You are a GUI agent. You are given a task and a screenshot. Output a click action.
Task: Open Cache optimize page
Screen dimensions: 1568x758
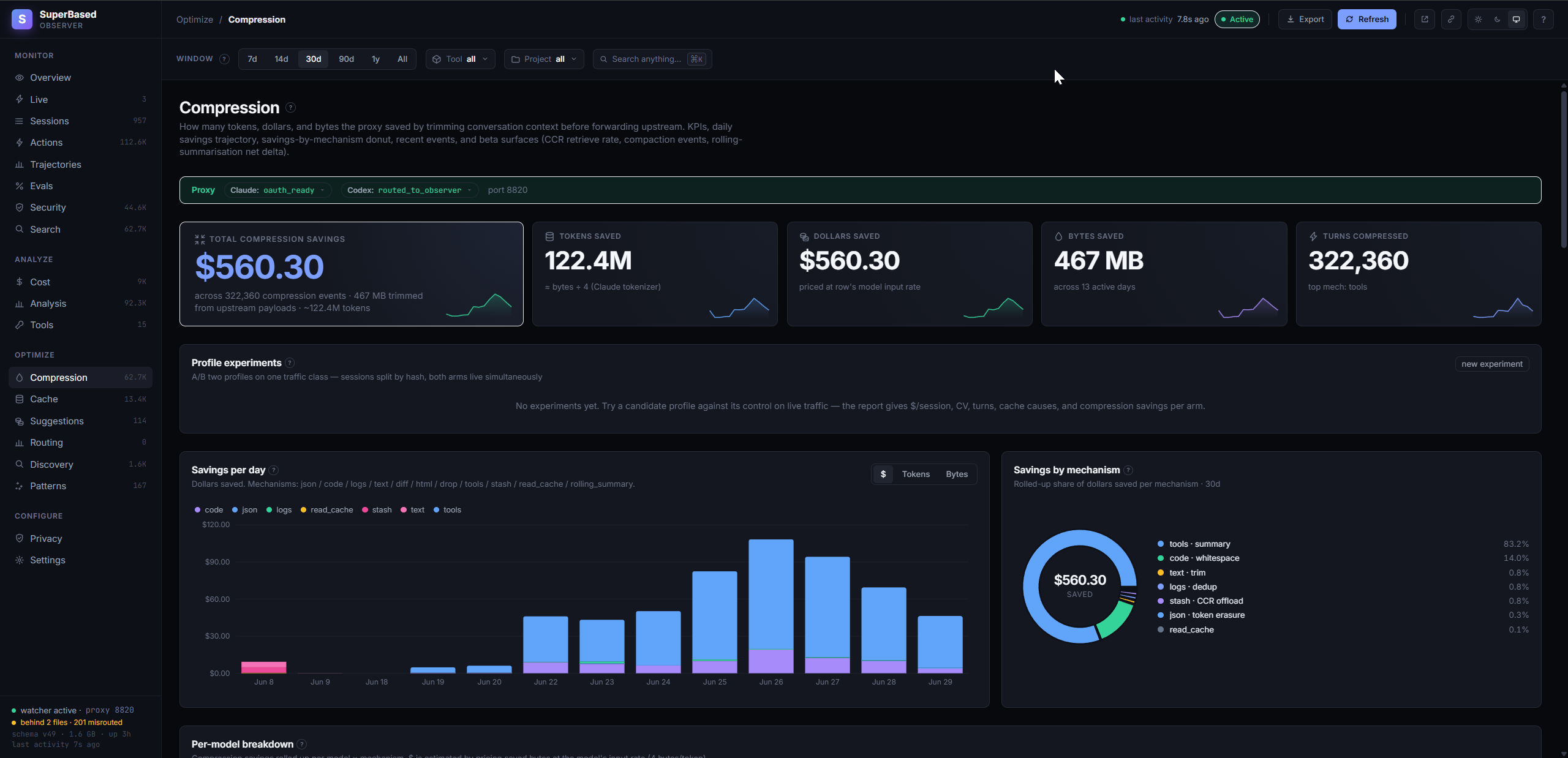click(x=80, y=399)
